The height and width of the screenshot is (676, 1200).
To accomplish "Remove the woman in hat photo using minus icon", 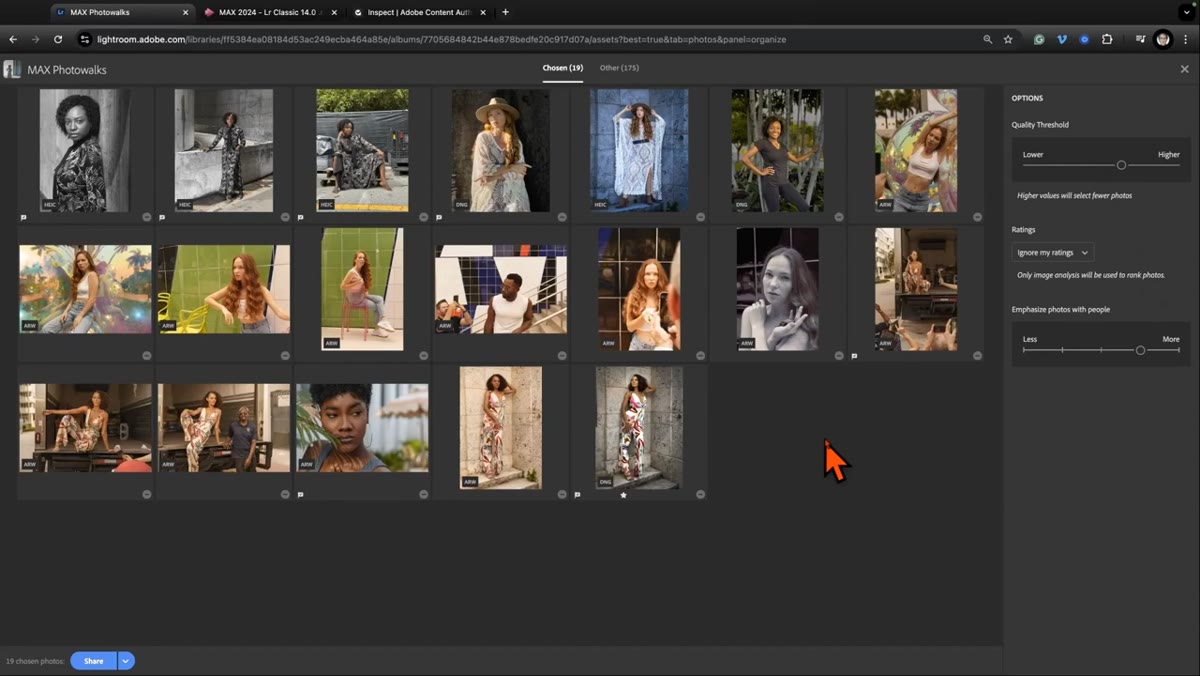I will pos(562,217).
